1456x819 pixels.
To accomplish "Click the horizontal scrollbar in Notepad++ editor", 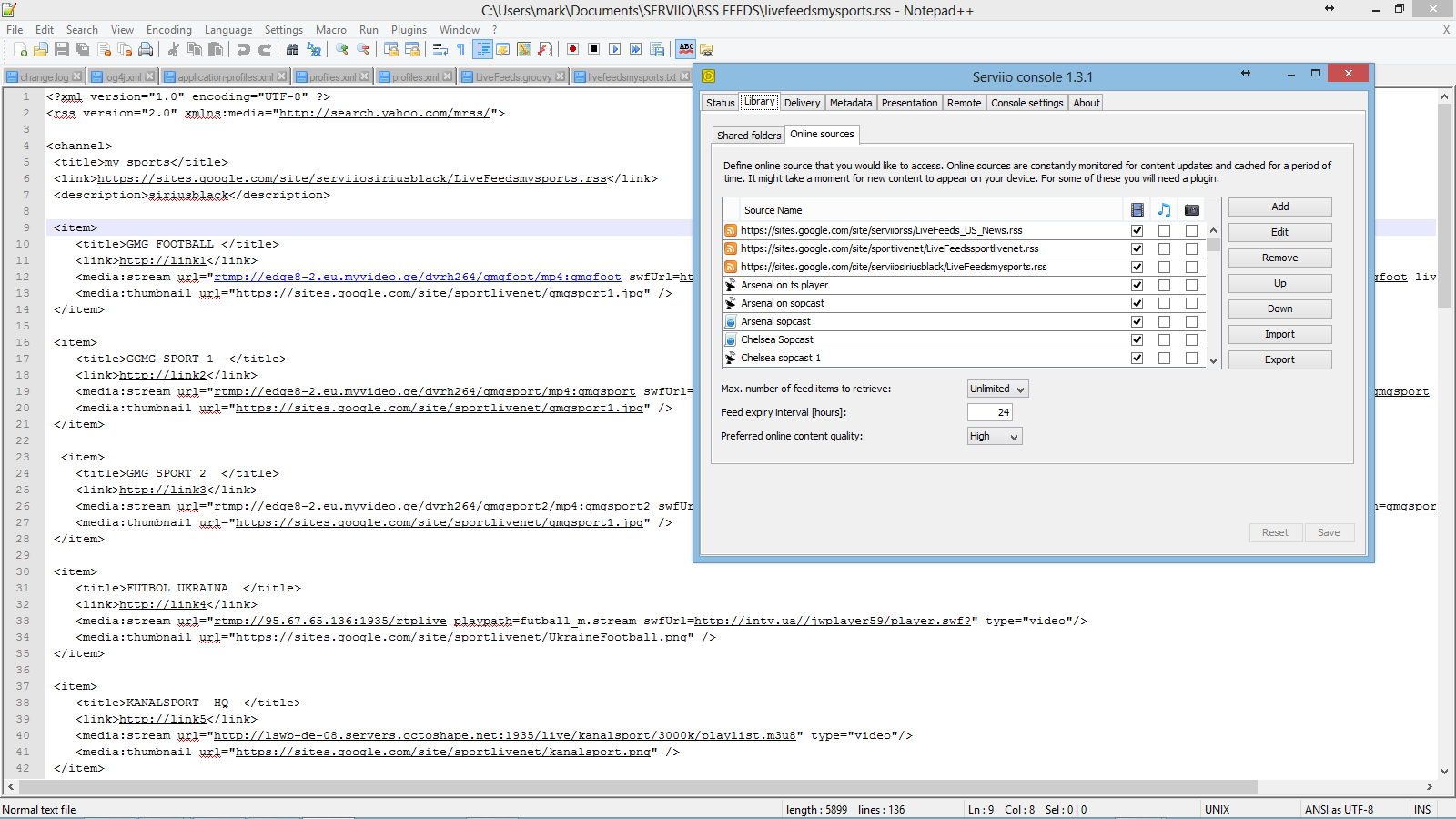I will click(x=639, y=786).
